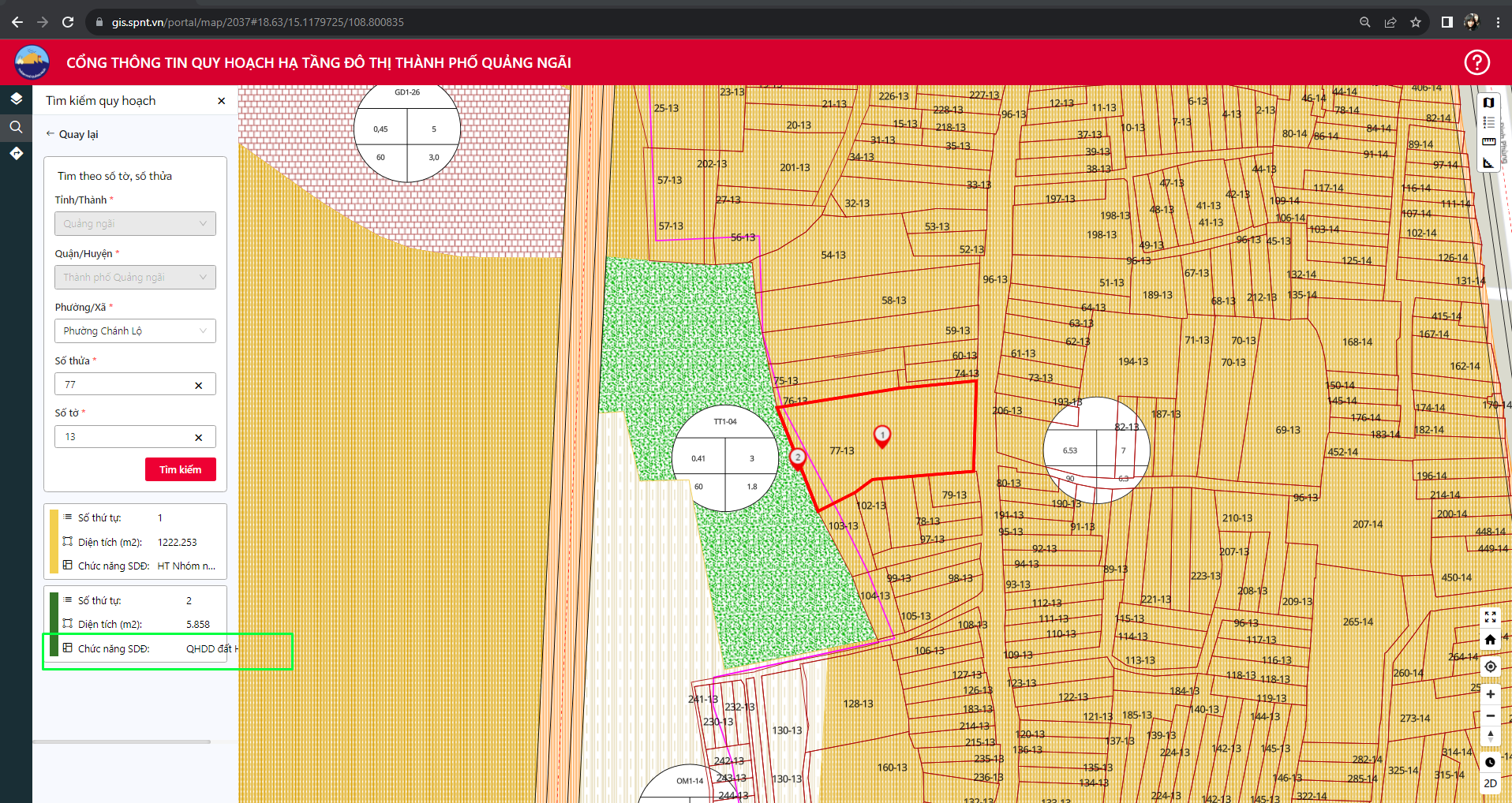Screen dimensions: 1512x803
Task: Open the help question mark icon
Action: tap(1476, 62)
